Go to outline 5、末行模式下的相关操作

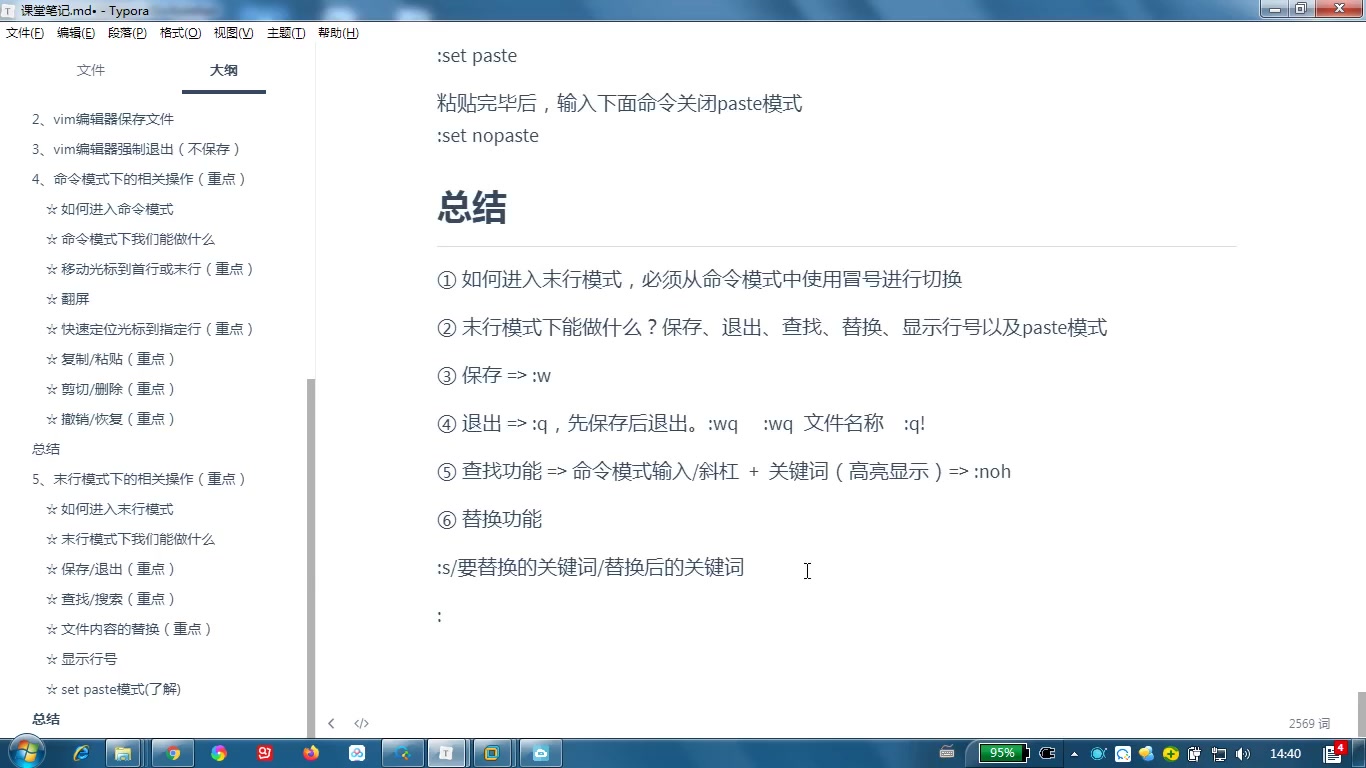[139, 479]
